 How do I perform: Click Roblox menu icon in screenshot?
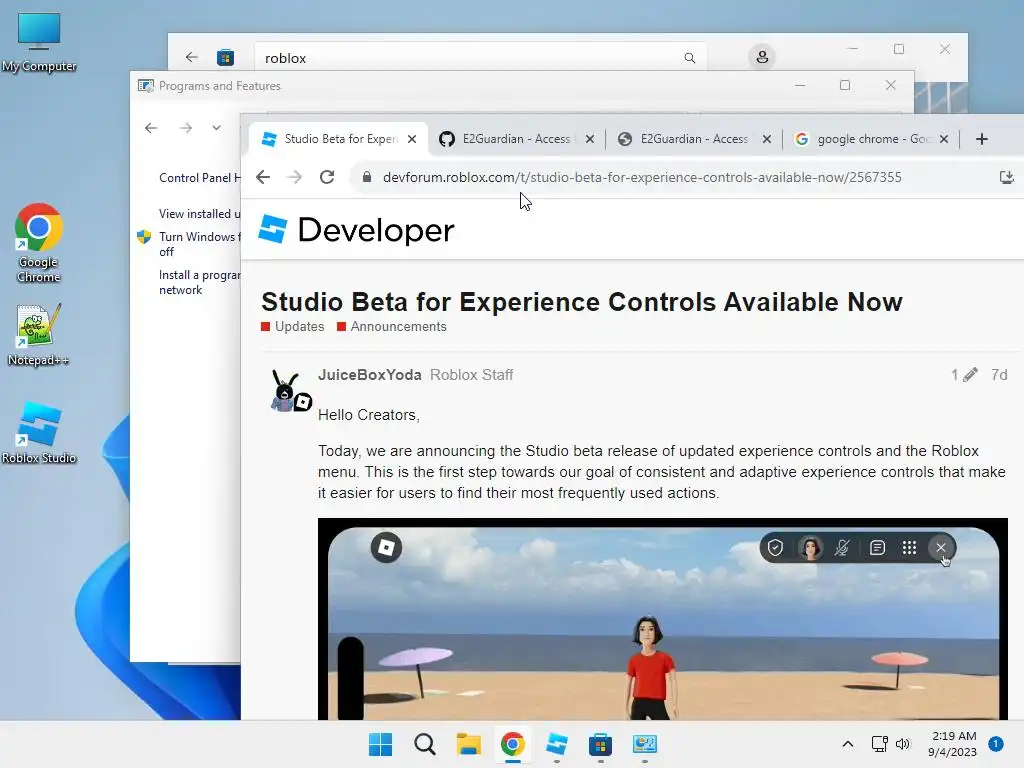(x=386, y=547)
